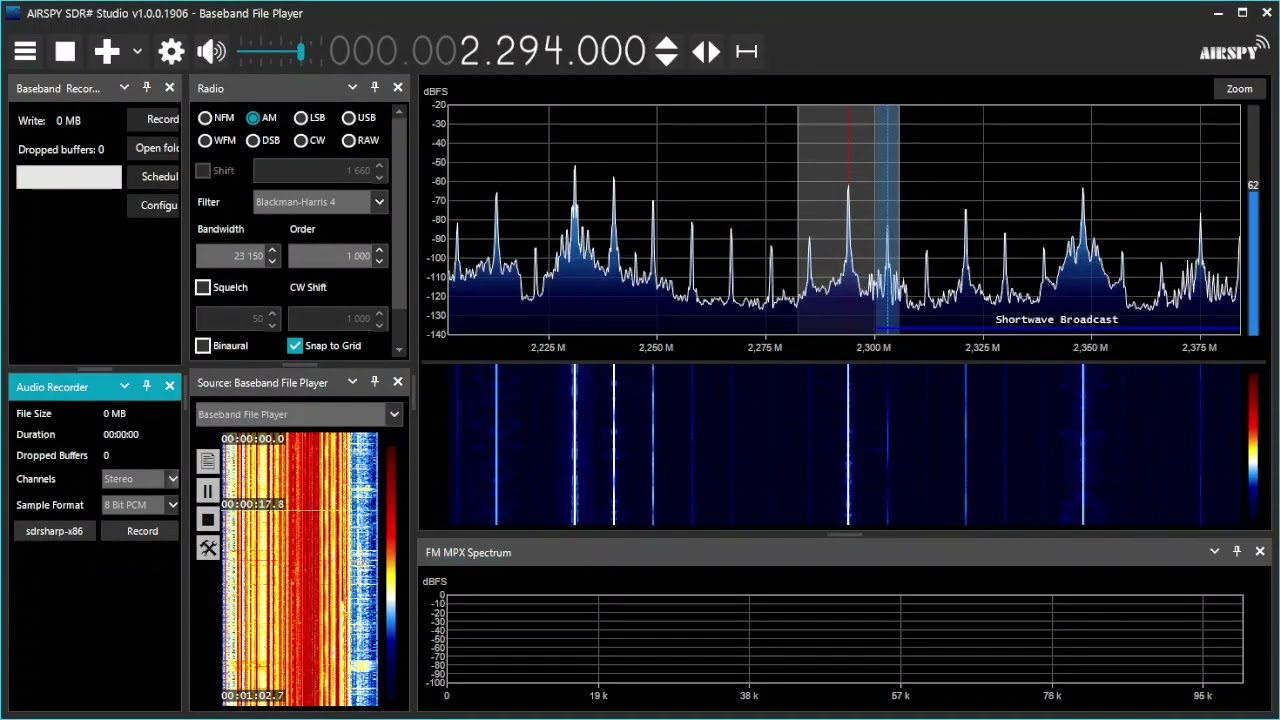Pin the Source Baseband File Player panel
This screenshot has width=1280, height=720.
[x=375, y=382]
